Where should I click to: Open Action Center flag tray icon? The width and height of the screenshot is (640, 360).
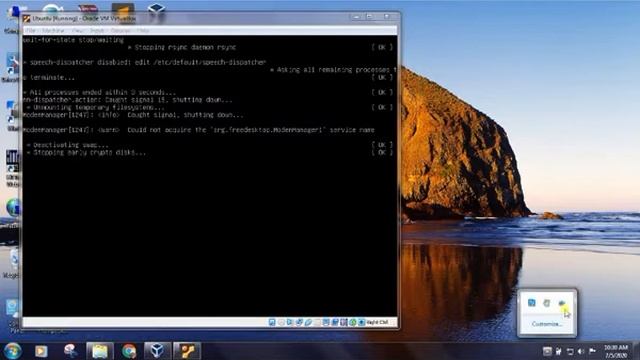coord(592,351)
